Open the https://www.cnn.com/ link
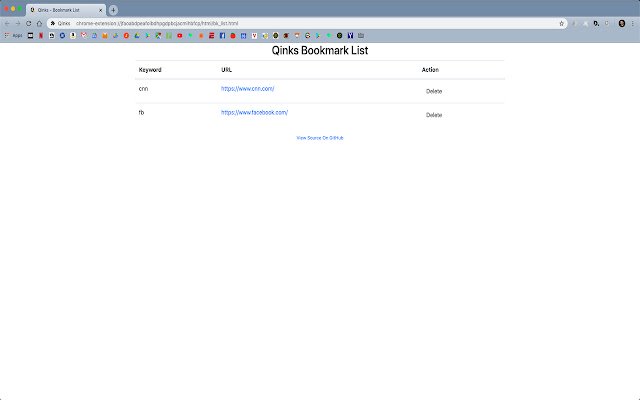This screenshot has height=400, width=640. 247,89
